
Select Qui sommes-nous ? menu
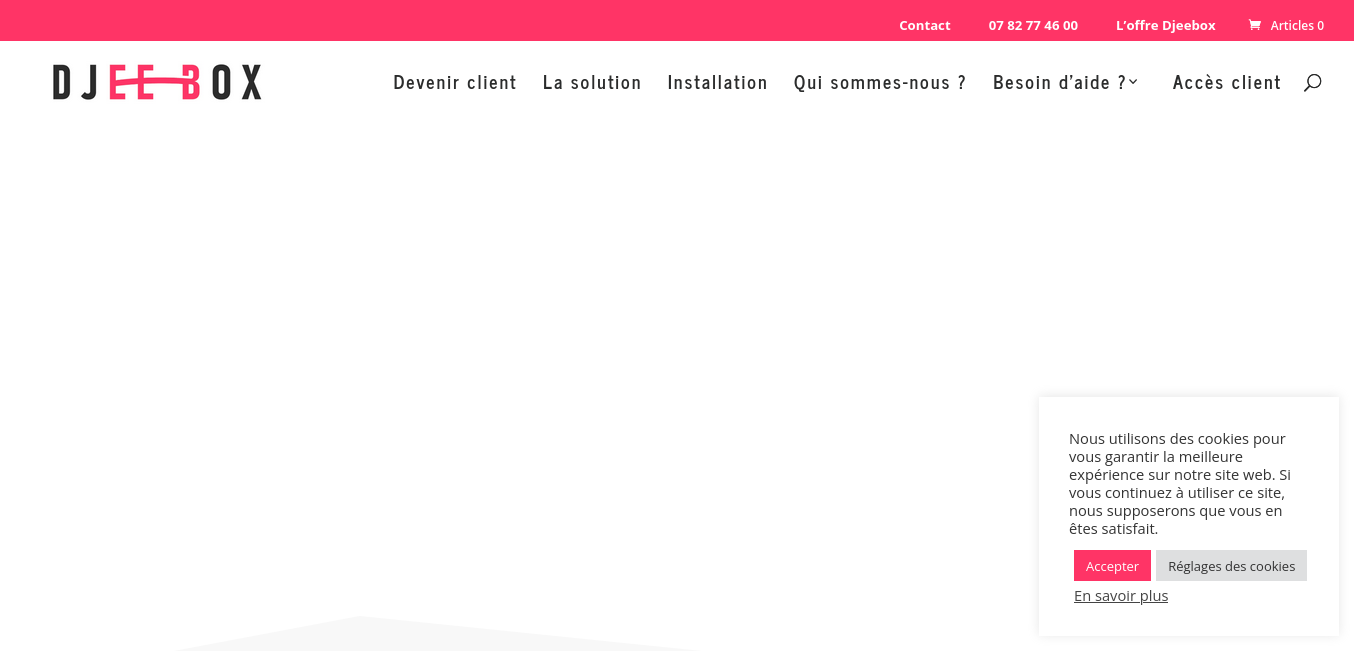880,82
